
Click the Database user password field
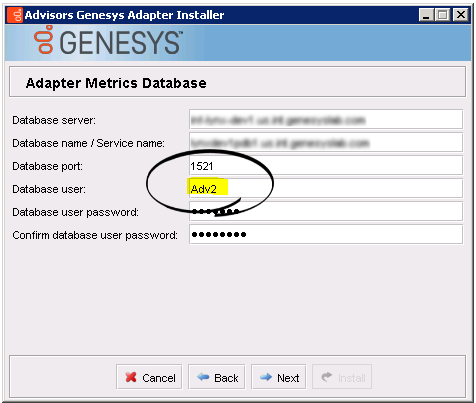pos(326,212)
